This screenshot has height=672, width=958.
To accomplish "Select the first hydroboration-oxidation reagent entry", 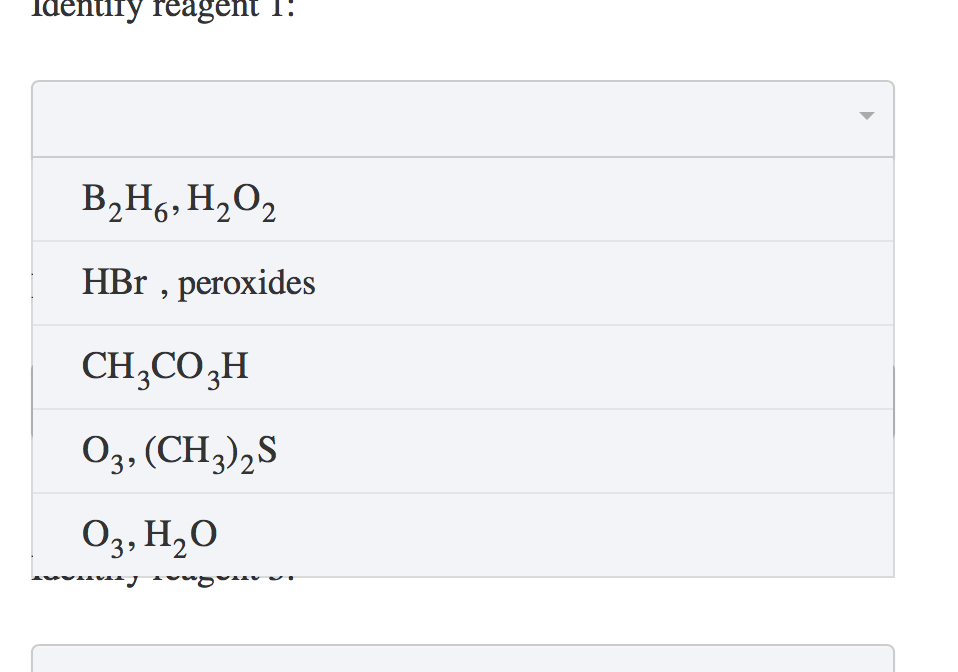I will pos(178,199).
